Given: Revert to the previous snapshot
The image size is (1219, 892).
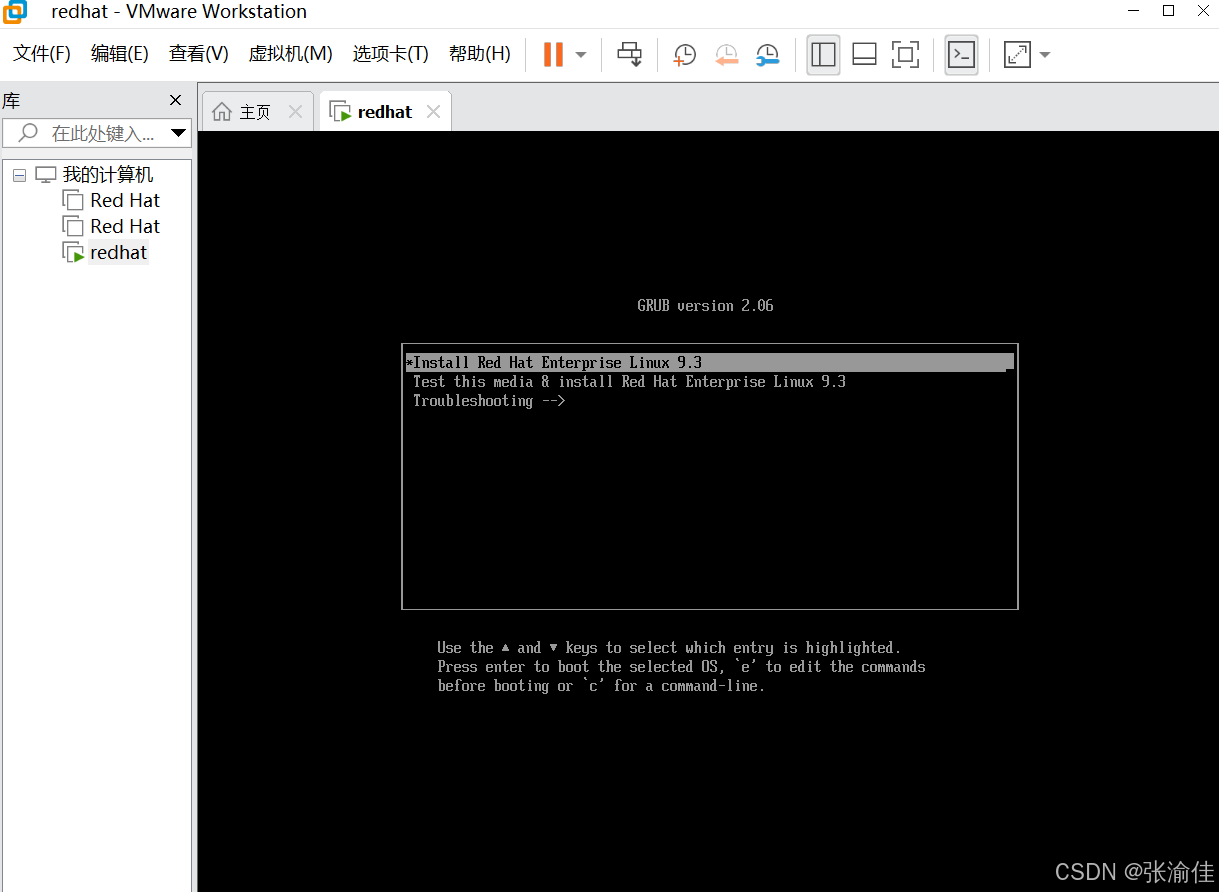Looking at the screenshot, I should (x=727, y=55).
